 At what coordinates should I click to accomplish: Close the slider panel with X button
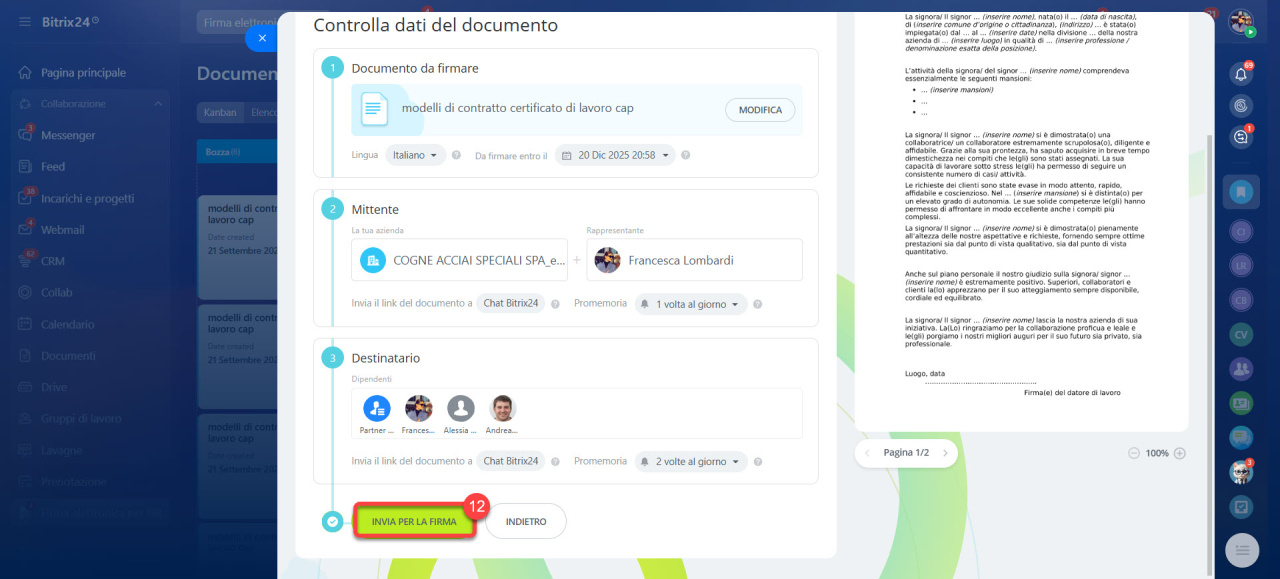pyautogui.click(x=261, y=38)
